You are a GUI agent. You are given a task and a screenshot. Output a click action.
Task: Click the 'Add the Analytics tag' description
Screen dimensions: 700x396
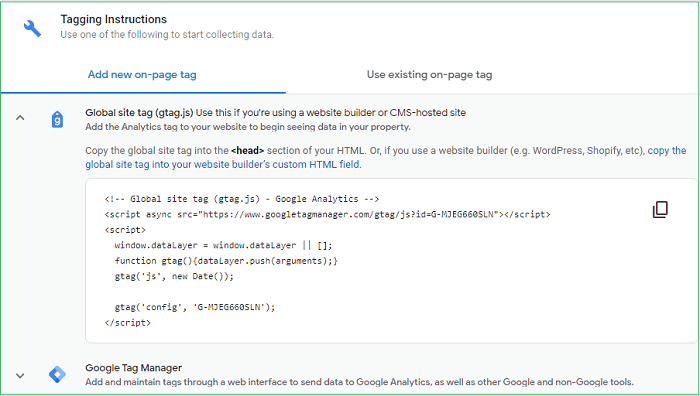pos(248,127)
